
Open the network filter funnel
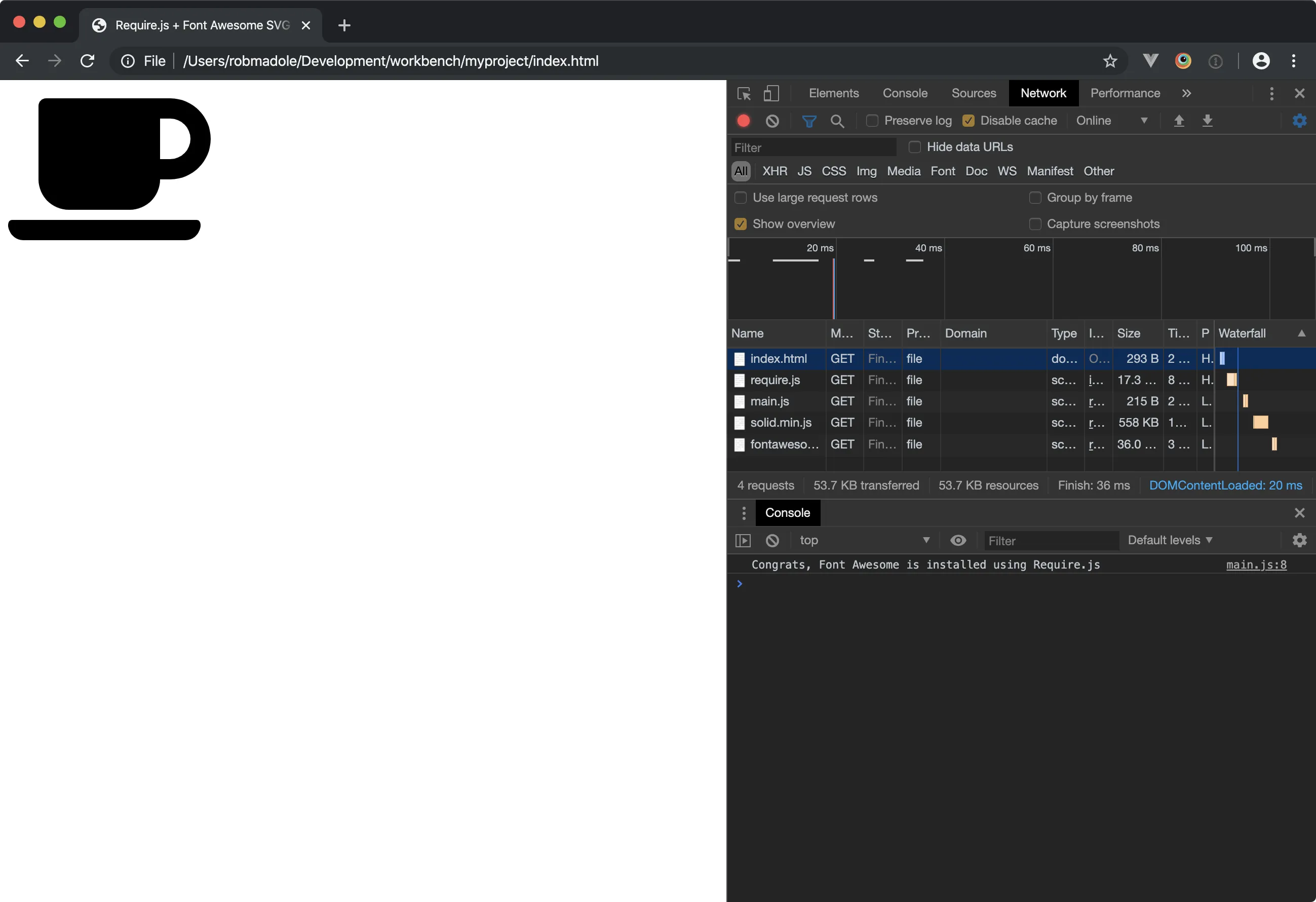click(x=808, y=121)
